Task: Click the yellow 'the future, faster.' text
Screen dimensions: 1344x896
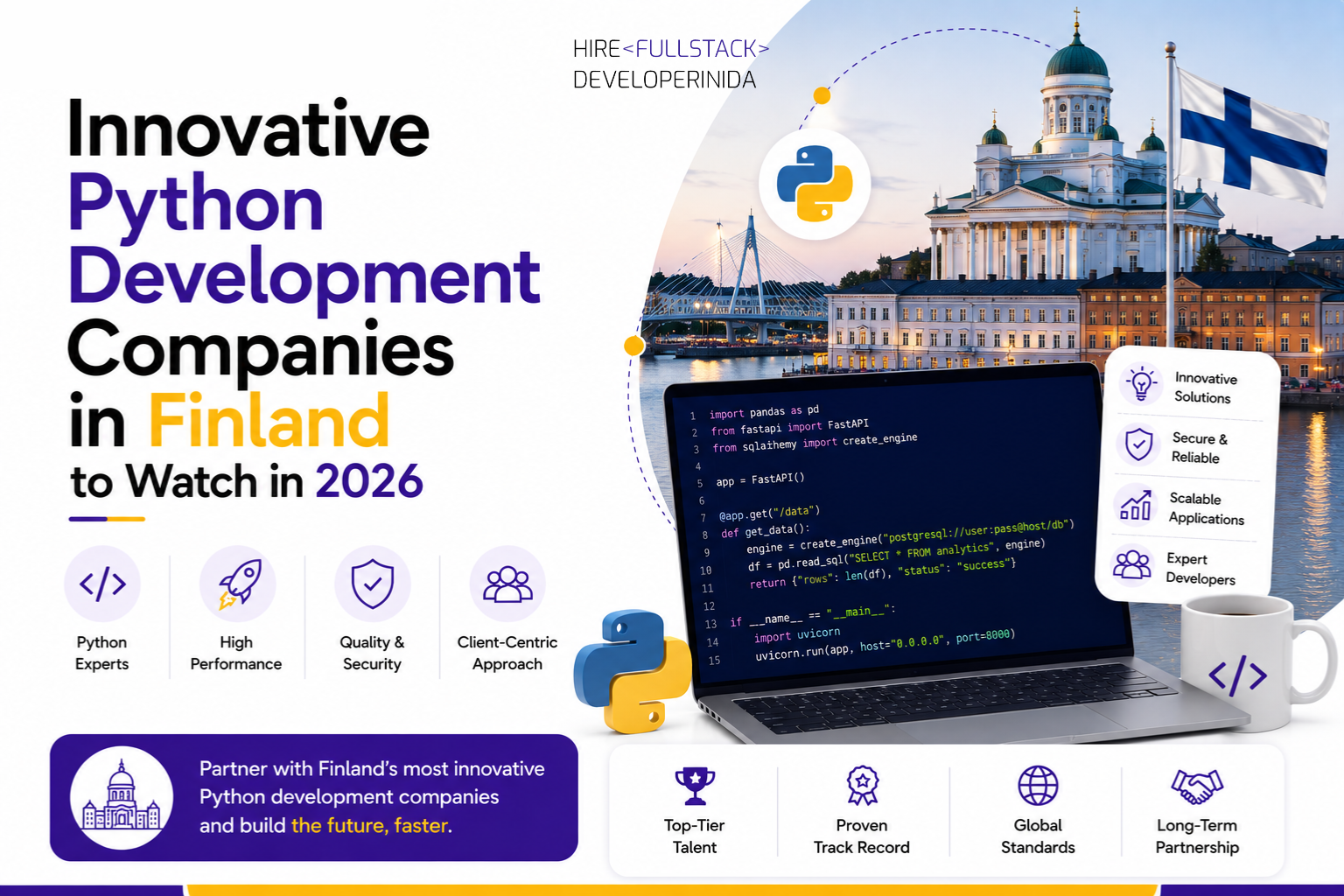Action: click(372, 825)
